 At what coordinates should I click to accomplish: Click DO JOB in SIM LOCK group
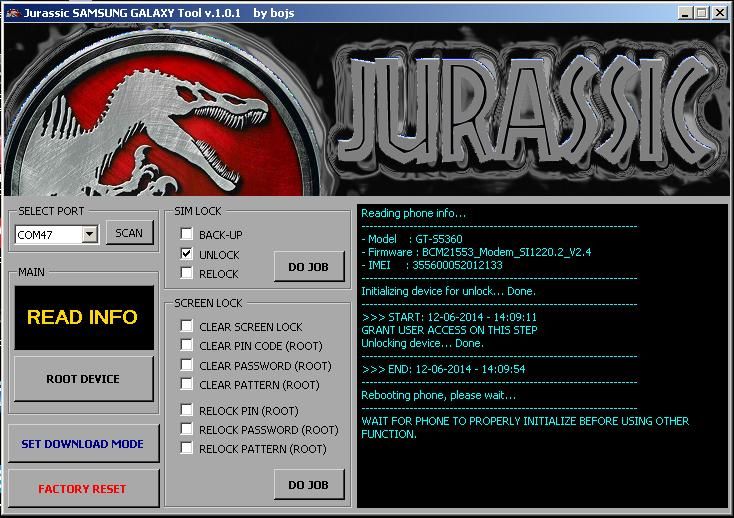(x=308, y=267)
